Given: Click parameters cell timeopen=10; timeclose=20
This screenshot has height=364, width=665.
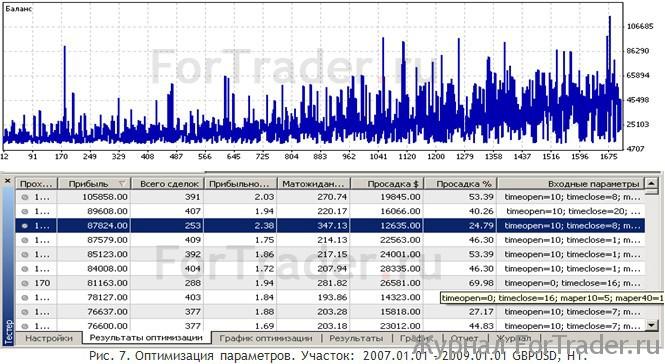Looking at the screenshot, I should tap(573, 211).
